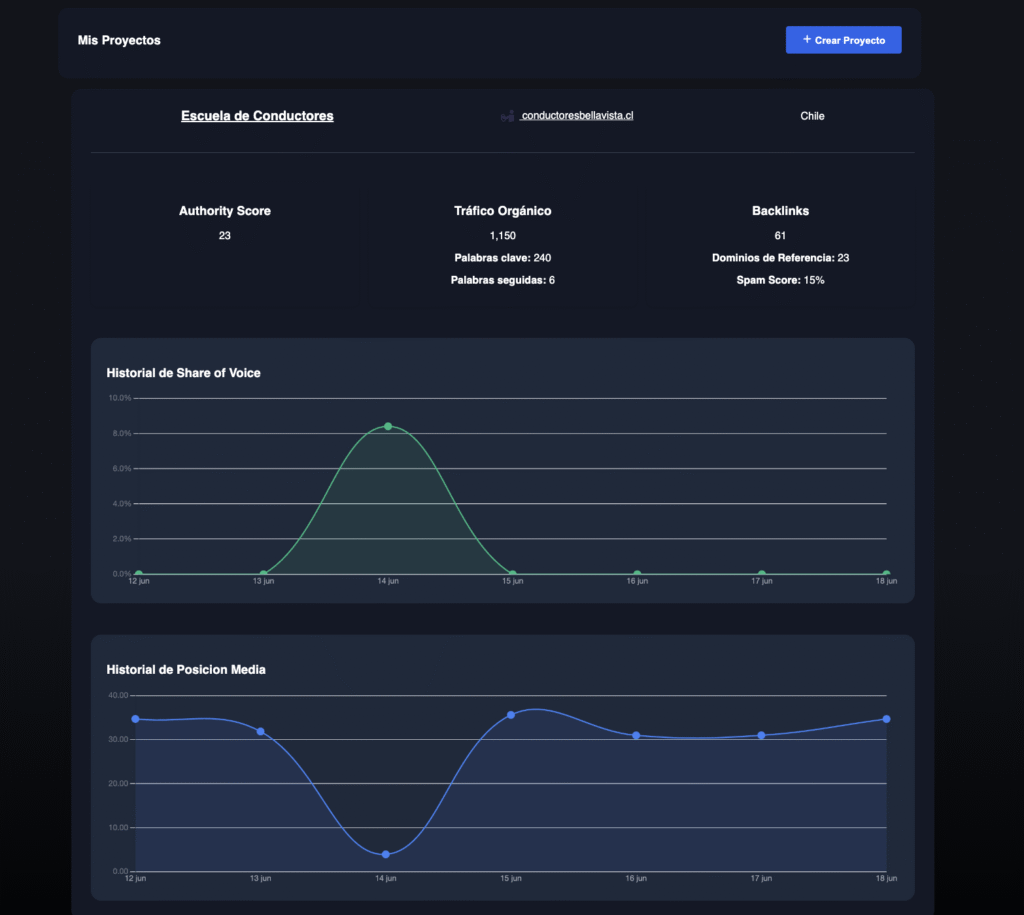This screenshot has height=915, width=1024.
Task: Open the conductoresbellavista.cl website link
Action: [577, 116]
